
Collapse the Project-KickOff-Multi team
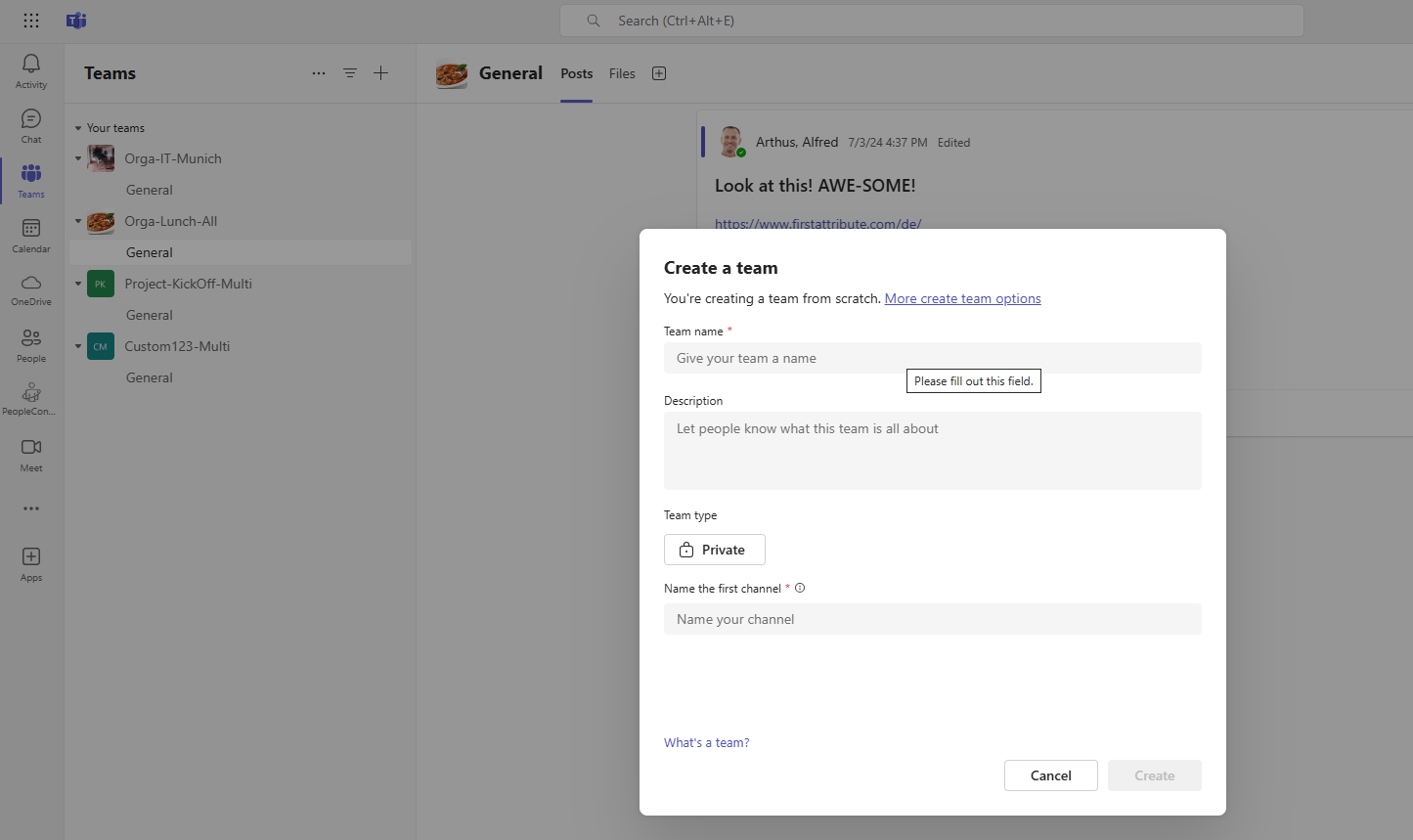(78, 283)
